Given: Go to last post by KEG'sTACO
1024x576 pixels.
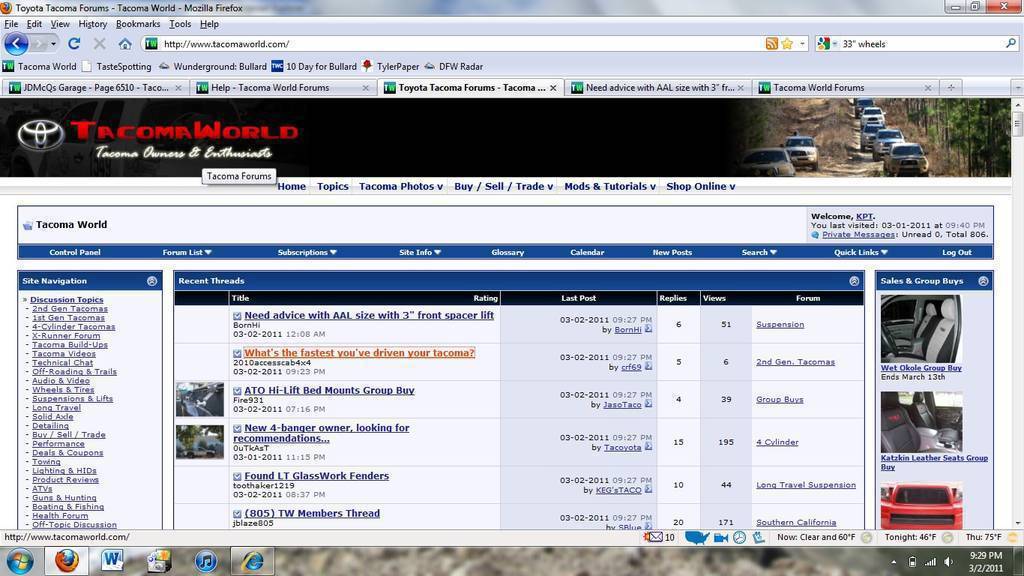Looking at the screenshot, I should click(648, 490).
